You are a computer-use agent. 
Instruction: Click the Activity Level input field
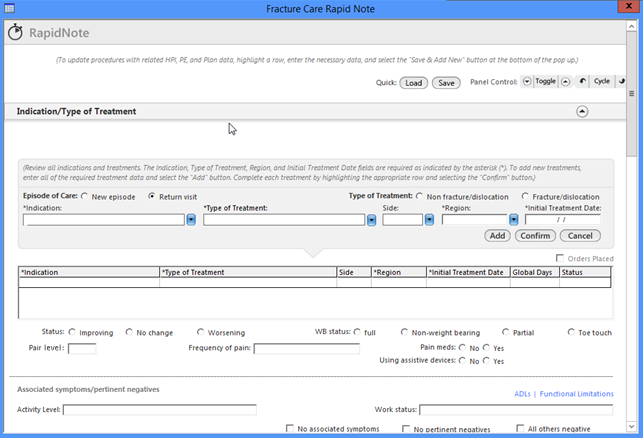(160, 410)
